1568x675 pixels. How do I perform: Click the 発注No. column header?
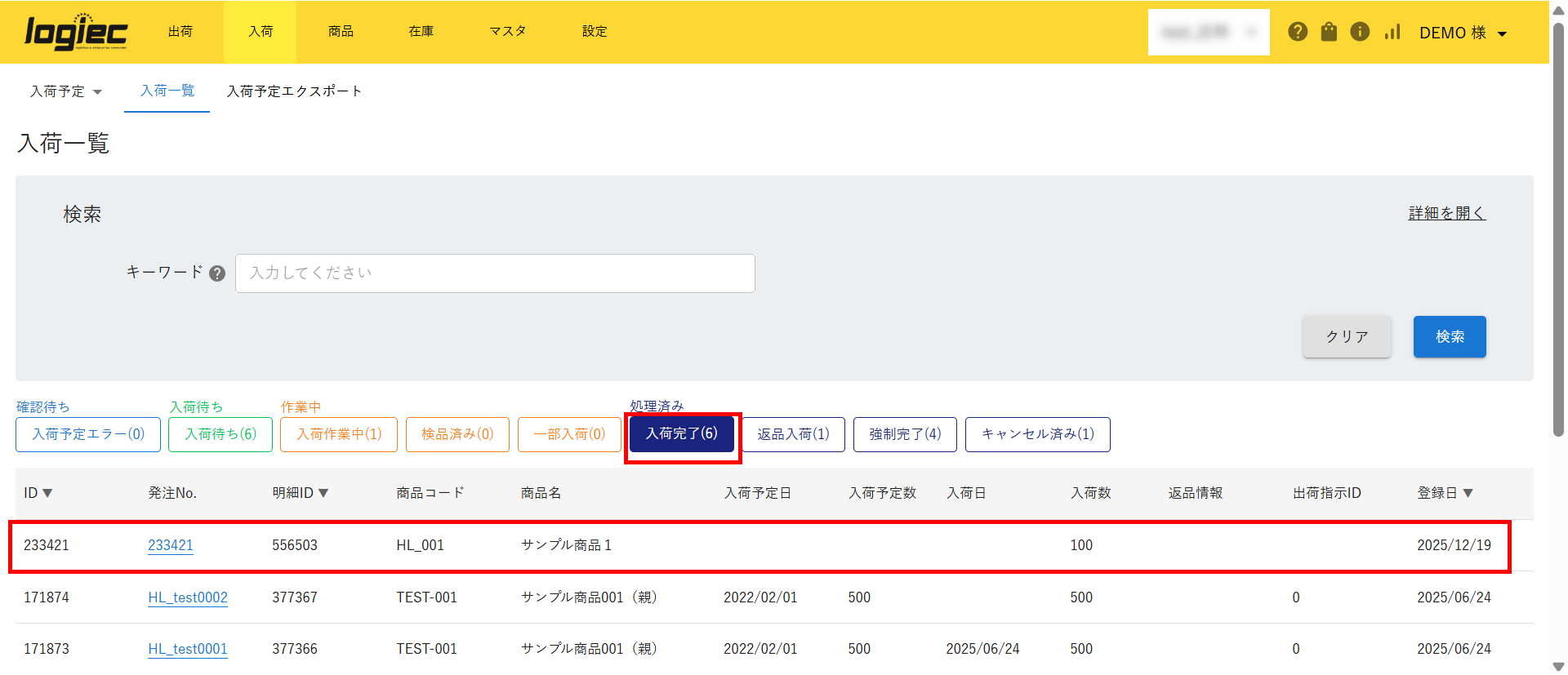[x=172, y=493]
